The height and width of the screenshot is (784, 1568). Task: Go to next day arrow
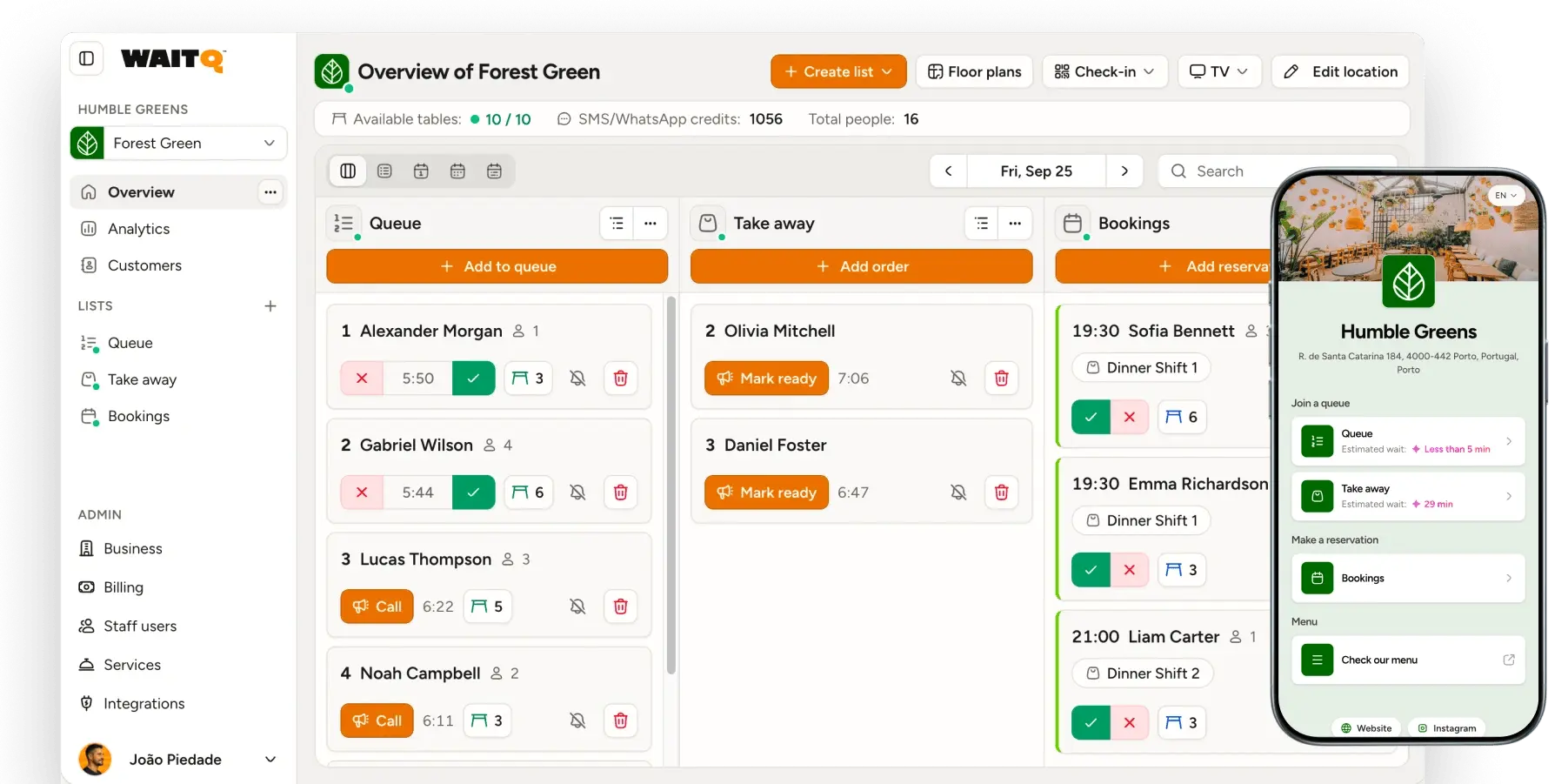pos(1124,171)
